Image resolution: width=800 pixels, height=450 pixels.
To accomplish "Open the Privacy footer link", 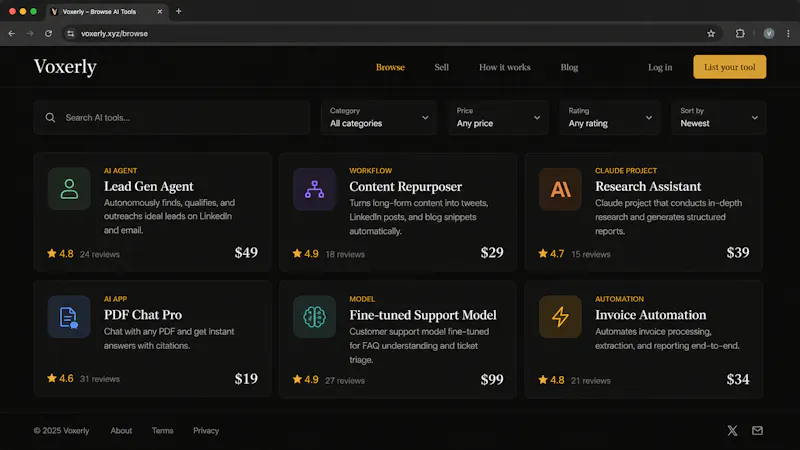I will pyautogui.click(x=206, y=431).
